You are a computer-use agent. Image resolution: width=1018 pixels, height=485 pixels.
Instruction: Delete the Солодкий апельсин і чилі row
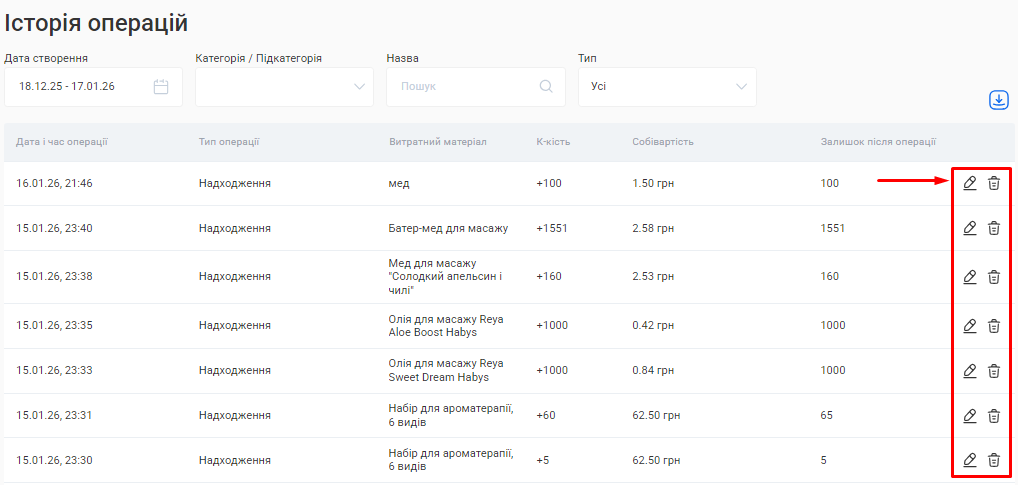click(x=994, y=277)
